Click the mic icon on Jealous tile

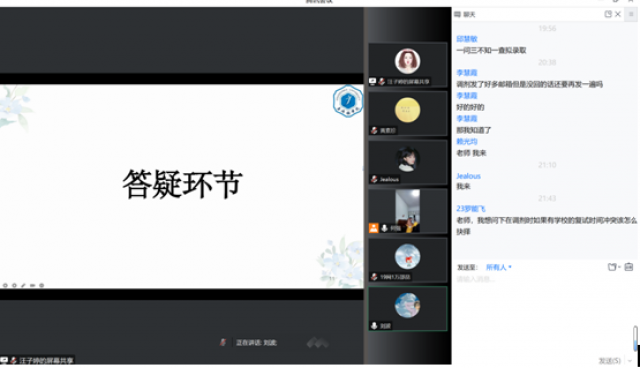(x=374, y=179)
